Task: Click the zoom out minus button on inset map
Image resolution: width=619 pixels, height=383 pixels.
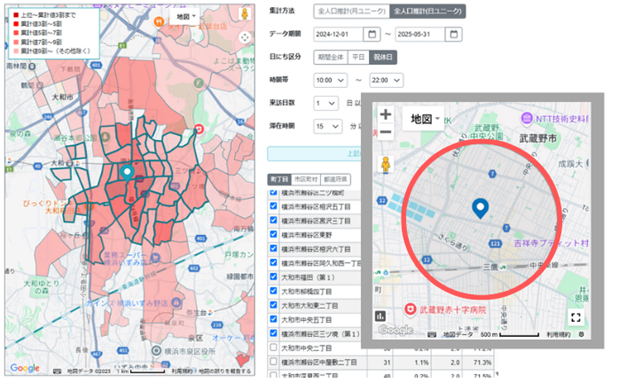Action: 385,132
